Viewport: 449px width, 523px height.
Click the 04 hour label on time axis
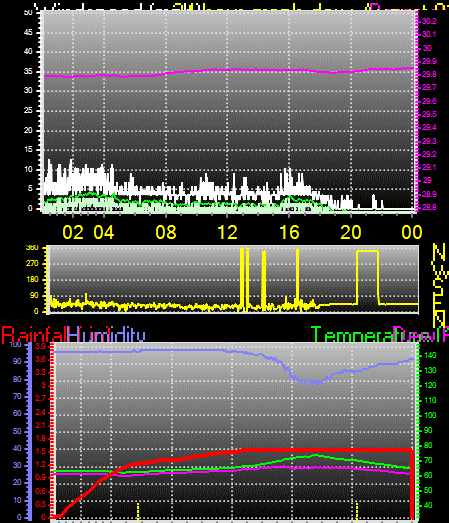point(104,232)
